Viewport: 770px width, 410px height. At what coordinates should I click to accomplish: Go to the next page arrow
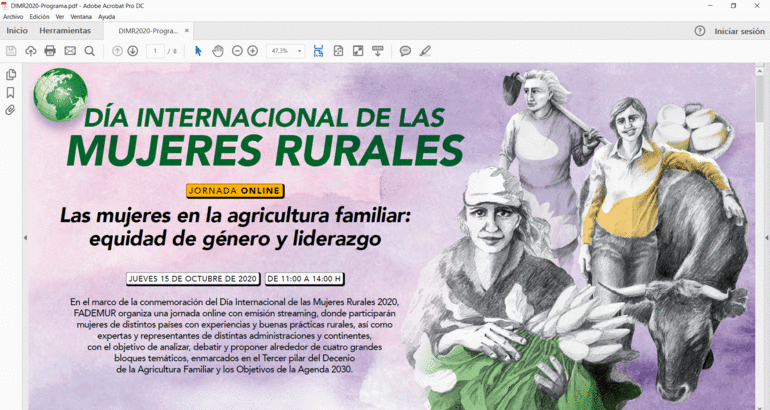pyautogui.click(x=133, y=51)
